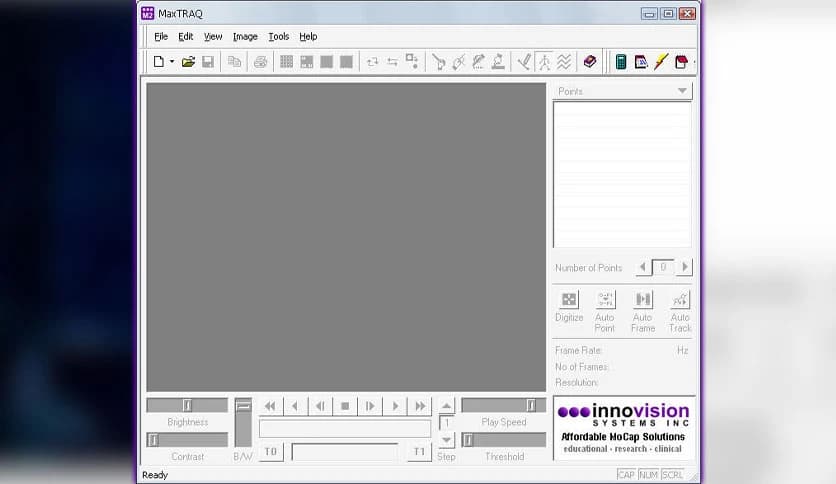Open the Image menu
The height and width of the screenshot is (484, 836).
coord(245,37)
